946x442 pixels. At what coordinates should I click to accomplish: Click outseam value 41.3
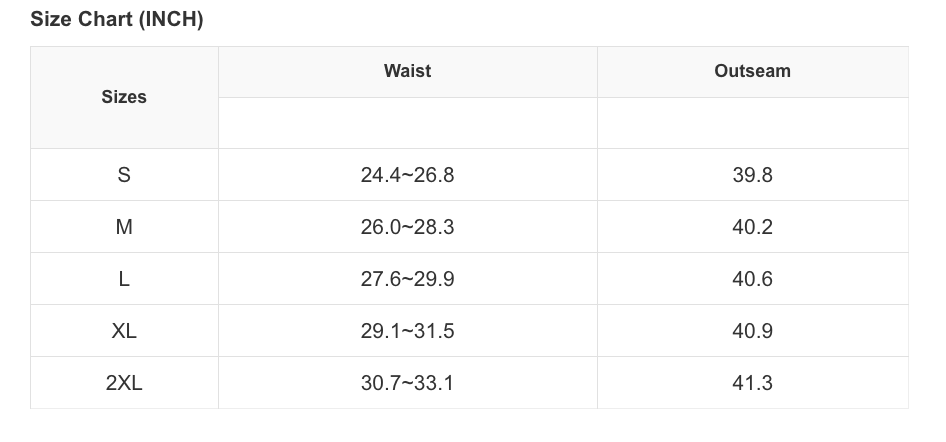(752, 383)
